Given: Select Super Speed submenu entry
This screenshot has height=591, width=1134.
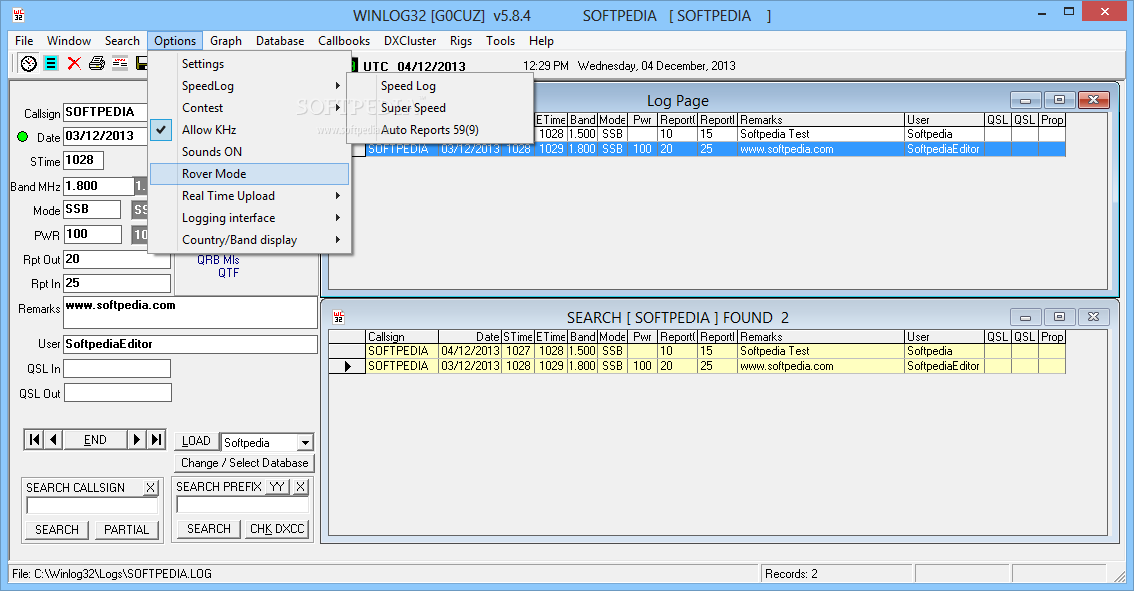Looking at the screenshot, I should pos(440,108).
